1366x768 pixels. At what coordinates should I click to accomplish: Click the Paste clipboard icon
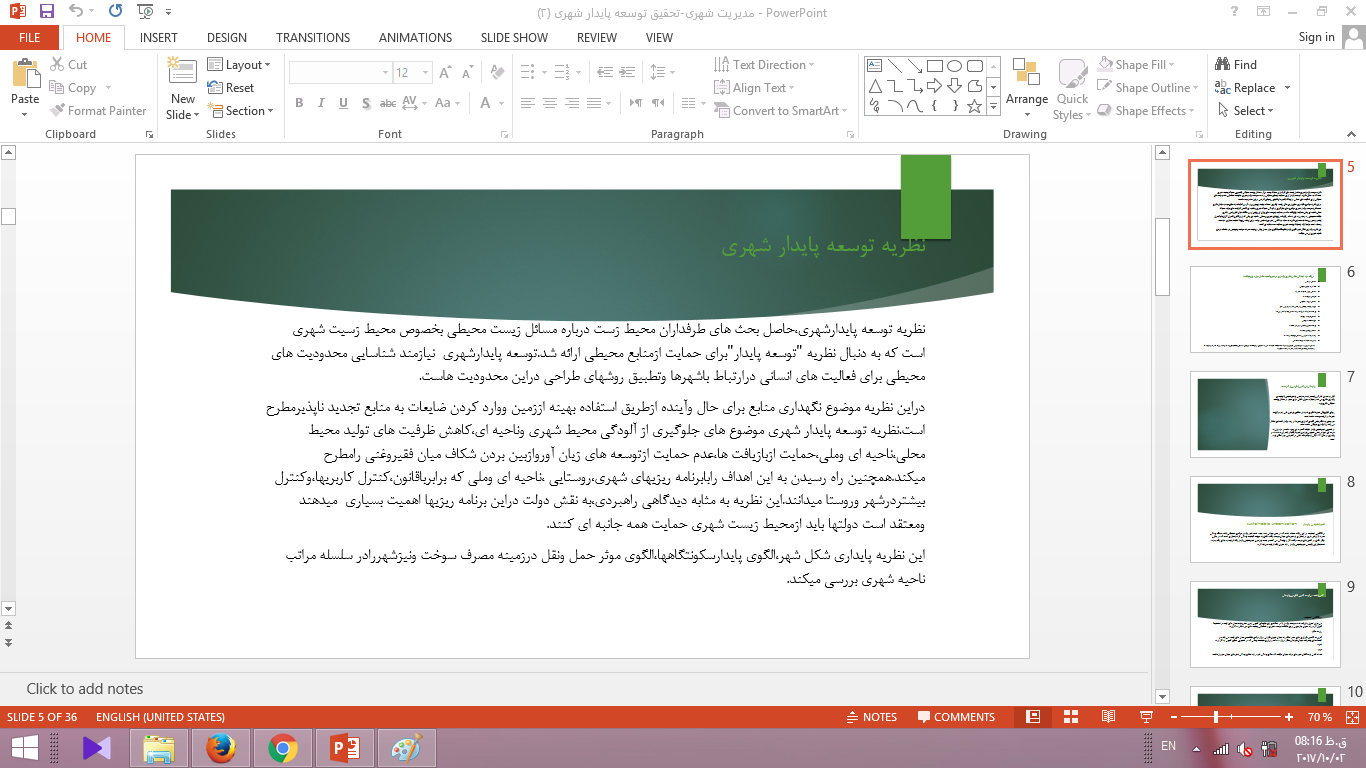25,74
